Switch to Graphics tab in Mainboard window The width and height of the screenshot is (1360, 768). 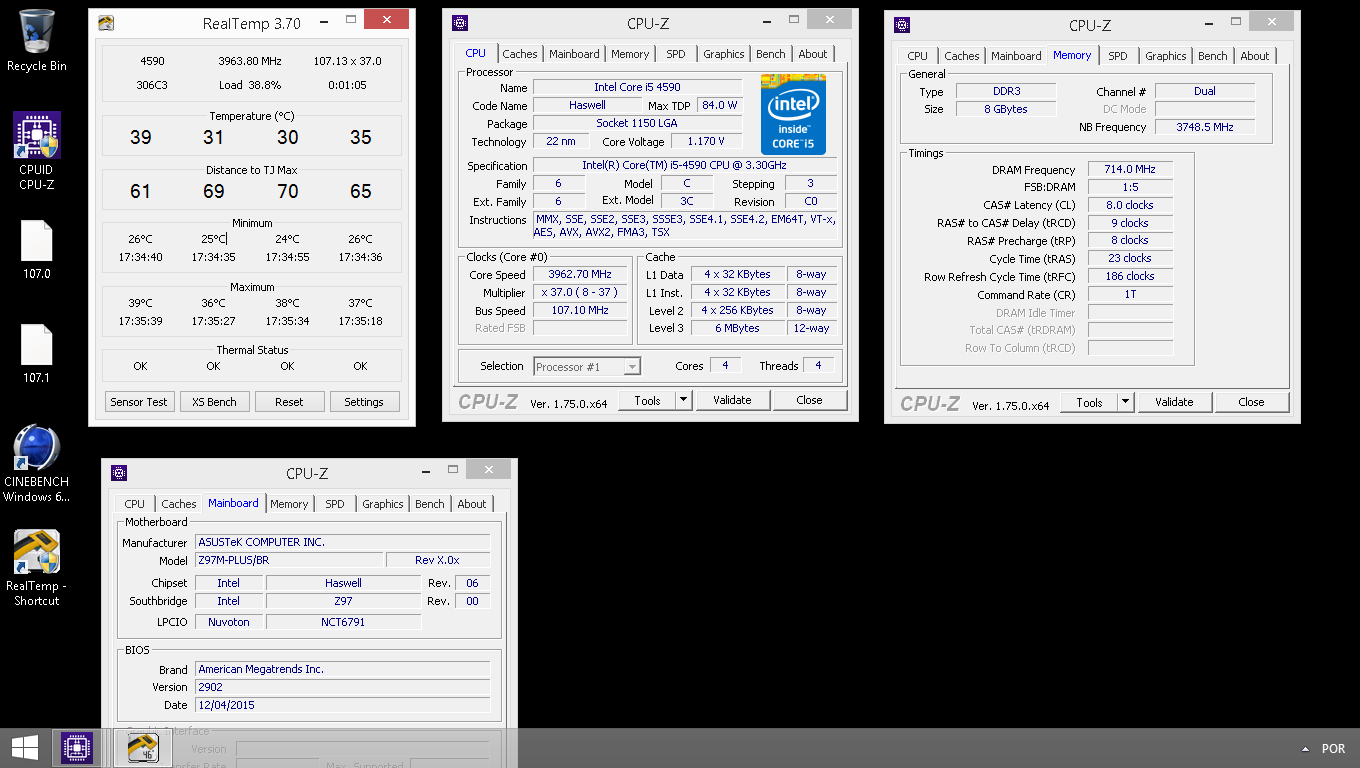click(382, 504)
